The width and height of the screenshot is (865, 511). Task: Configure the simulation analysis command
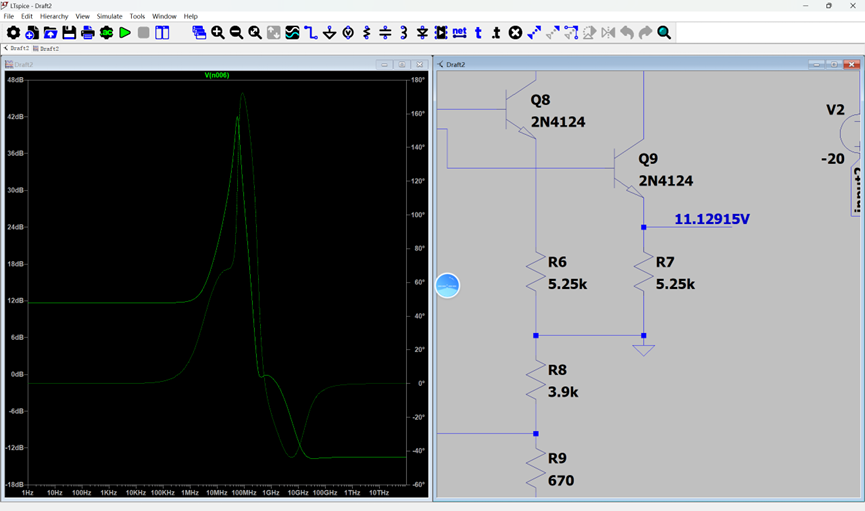pyautogui.click(x=106, y=33)
